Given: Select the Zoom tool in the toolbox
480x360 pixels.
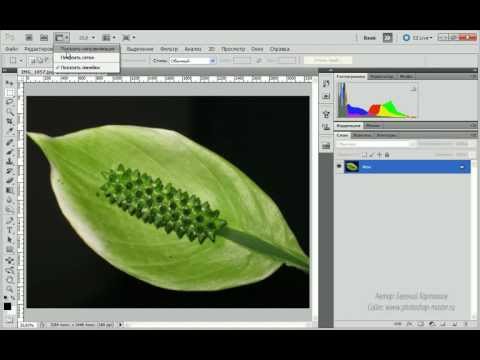Looking at the screenshot, I should (9, 288).
